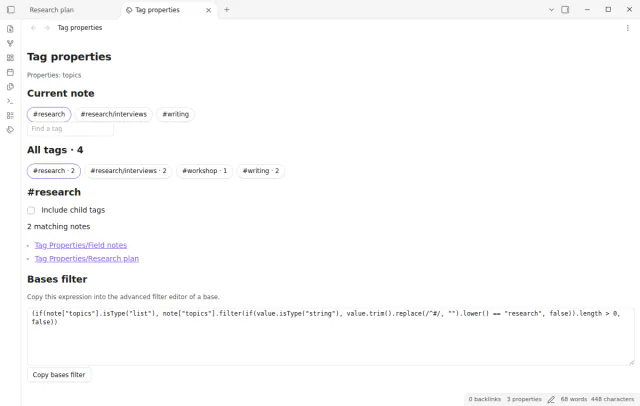
Task: Select '#research · 2' chip in All tags
Action: (54, 171)
